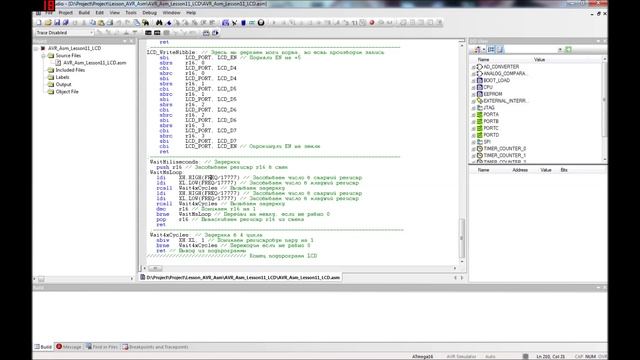Click the ATmega16 device label in the status bar

point(422,356)
